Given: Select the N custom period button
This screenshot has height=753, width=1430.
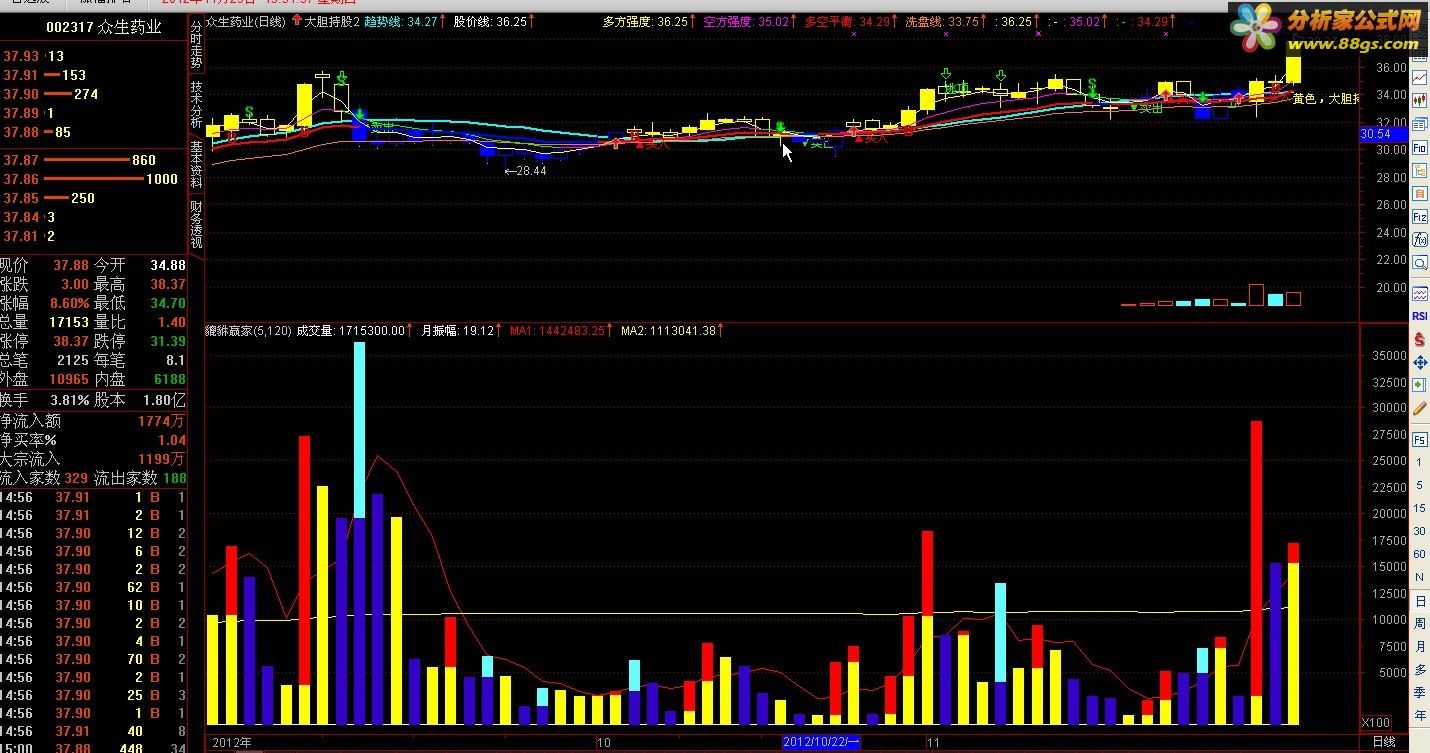Looking at the screenshot, I should 1419,577.
